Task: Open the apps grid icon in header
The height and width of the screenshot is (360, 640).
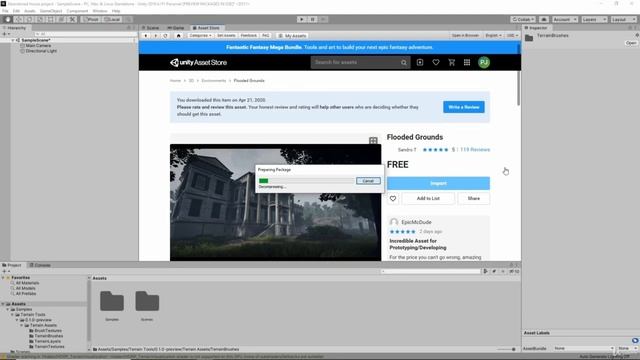Action: coord(467,62)
